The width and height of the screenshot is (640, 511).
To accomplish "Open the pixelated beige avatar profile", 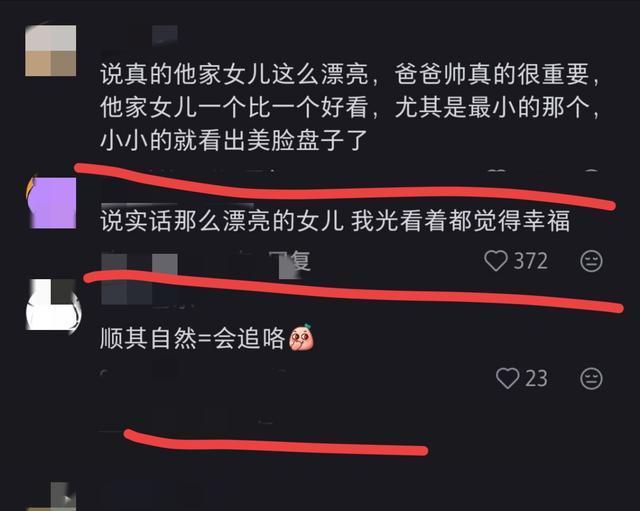I will click(51, 51).
